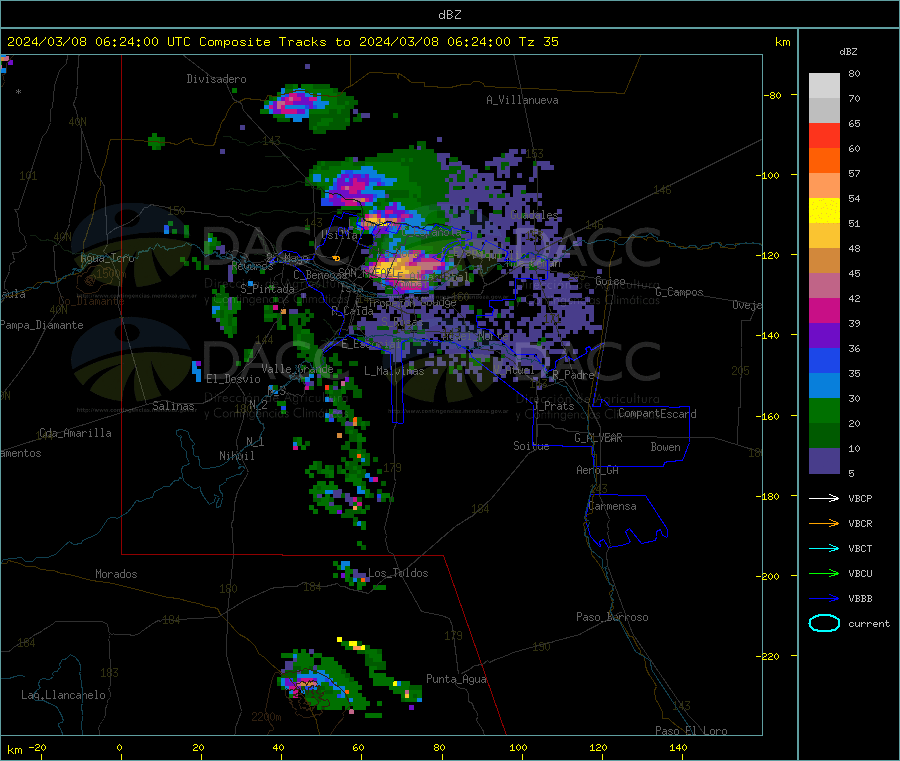Viewport: 900px width, 761px height.
Task: Click the G_Campos place label
Action: [x=679, y=292]
